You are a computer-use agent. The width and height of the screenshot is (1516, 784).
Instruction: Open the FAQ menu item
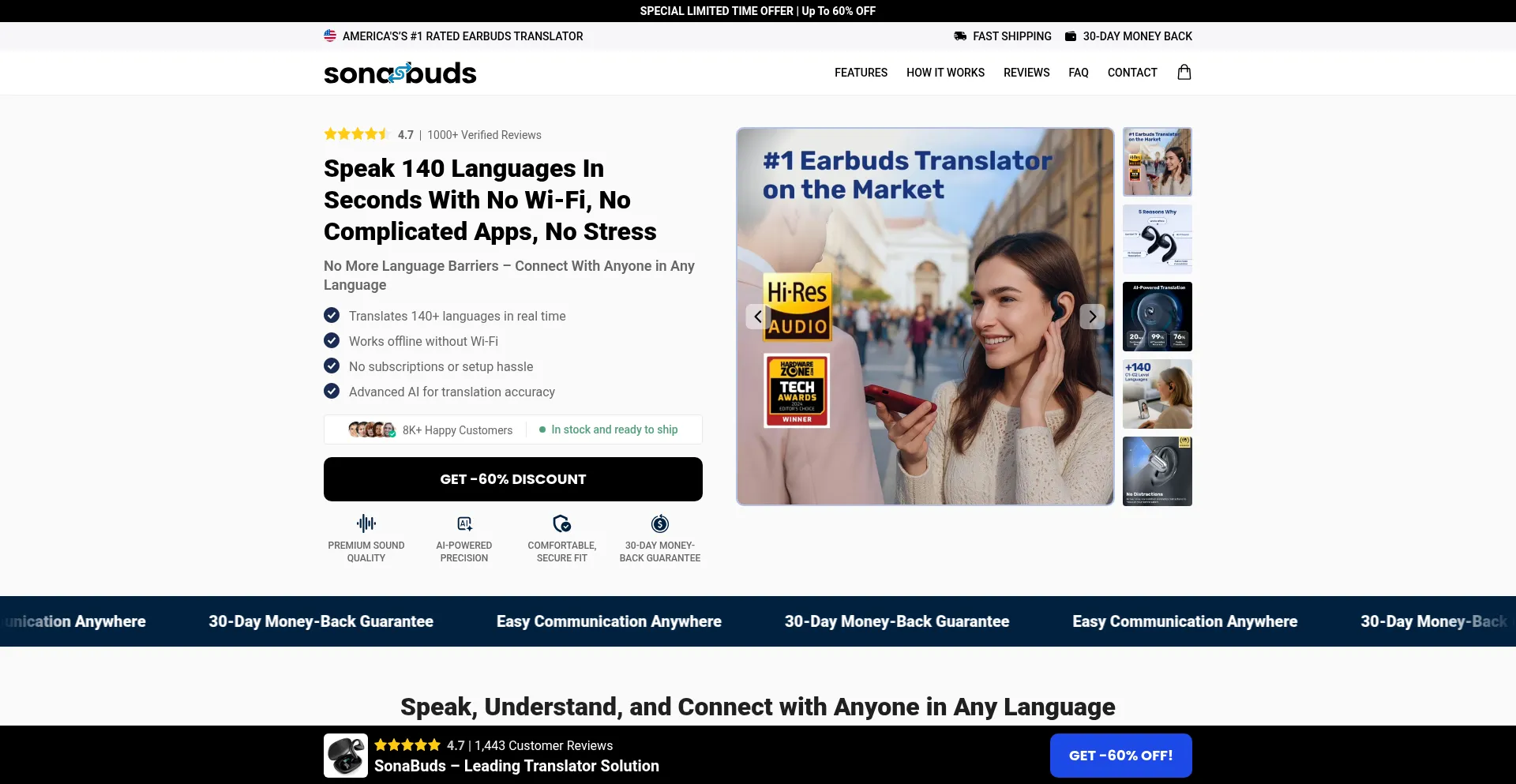point(1079,73)
